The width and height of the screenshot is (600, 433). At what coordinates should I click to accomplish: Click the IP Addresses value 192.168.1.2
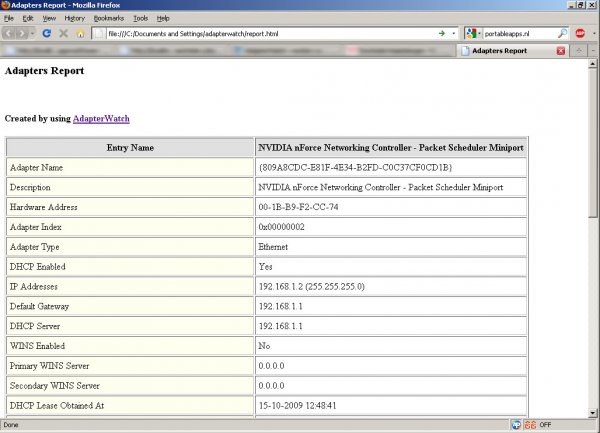pos(312,286)
